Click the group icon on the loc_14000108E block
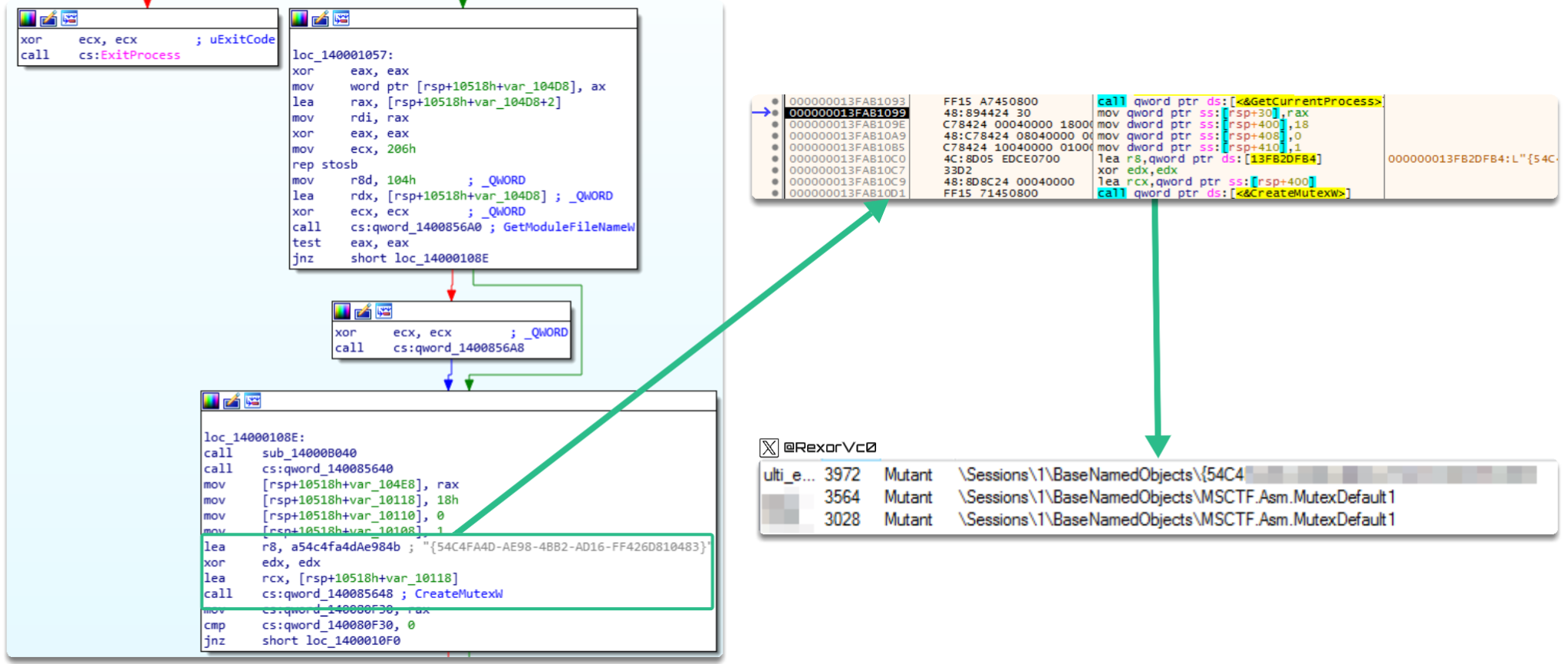Screen dimensions: 1568x664 click(x=252, y=401)
